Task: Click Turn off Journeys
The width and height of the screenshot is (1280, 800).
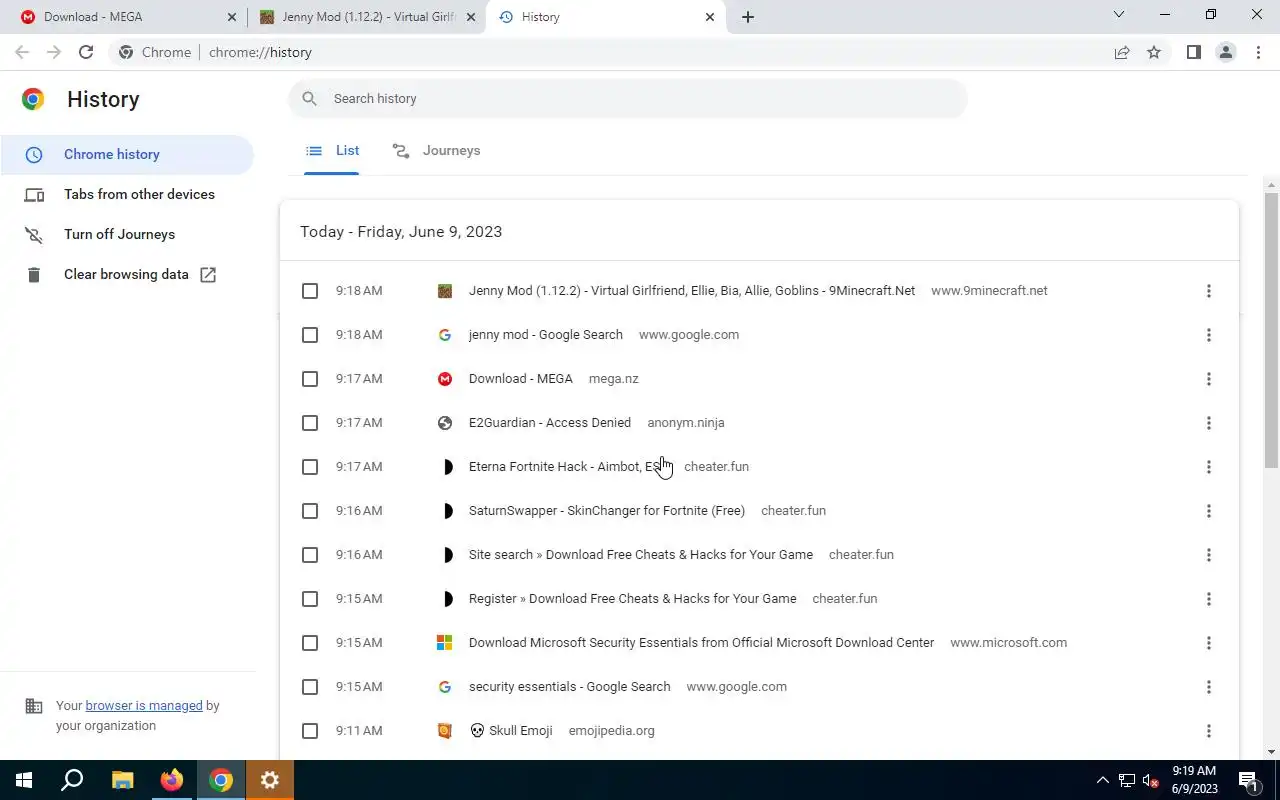Action: (127, 235)
